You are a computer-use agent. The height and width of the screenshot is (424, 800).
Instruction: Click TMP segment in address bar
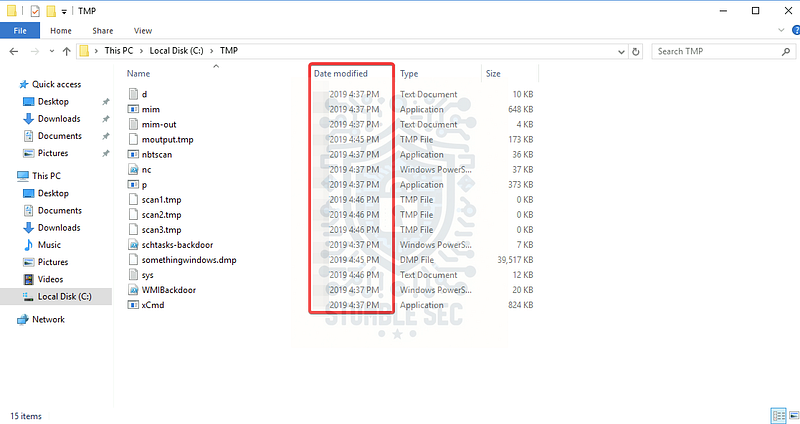coord(229,51)
